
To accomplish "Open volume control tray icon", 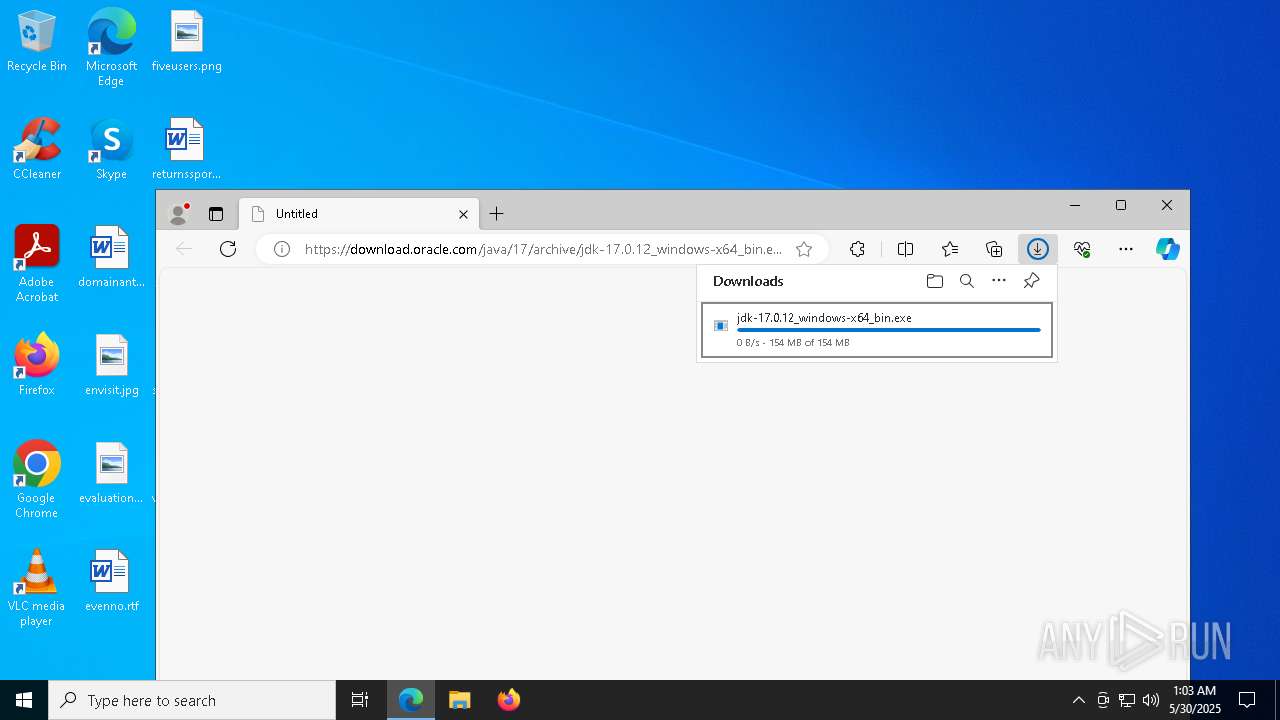I will [x=1151, y=700].
